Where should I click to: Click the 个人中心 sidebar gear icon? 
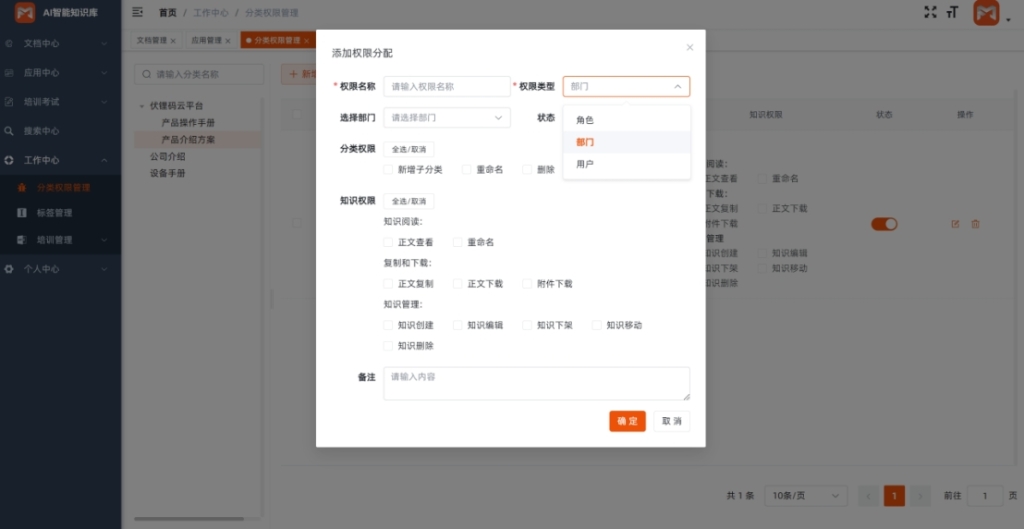[x=9, y=268]
